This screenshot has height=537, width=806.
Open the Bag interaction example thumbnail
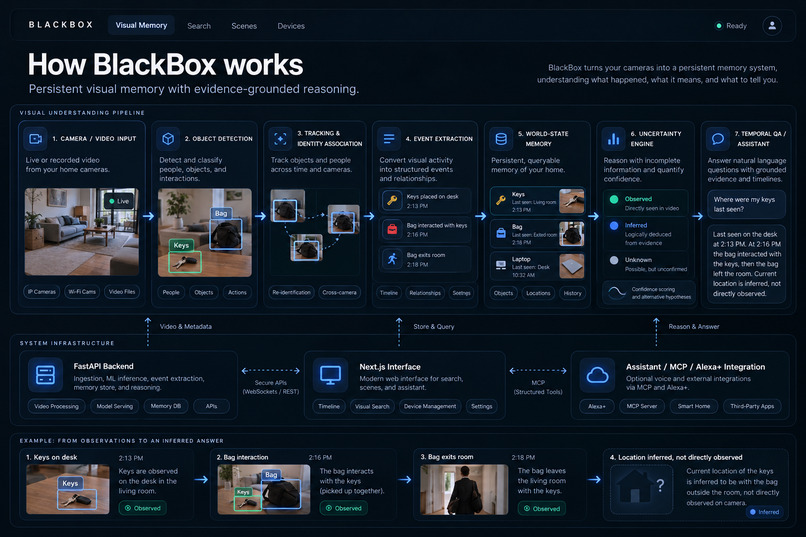coord(264,489)
